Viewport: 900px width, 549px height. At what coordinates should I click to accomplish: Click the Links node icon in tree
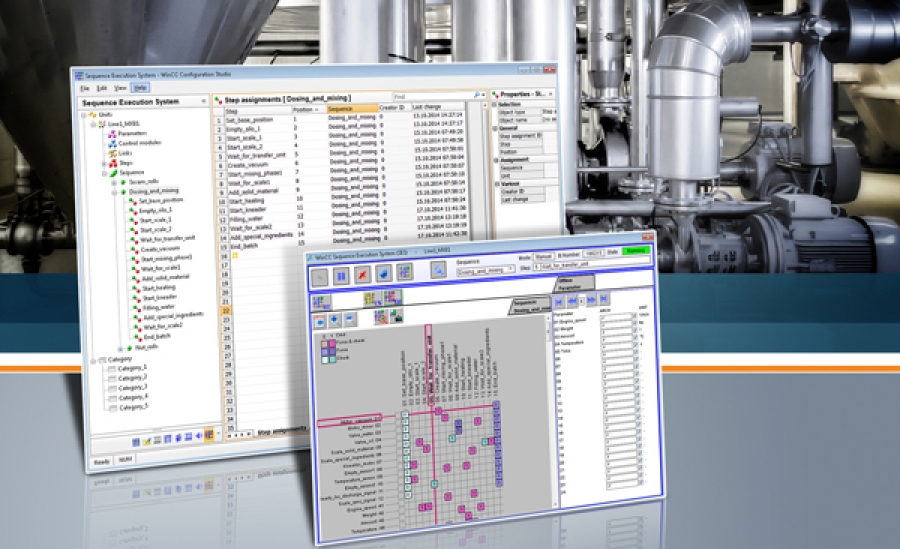pos(112,152)
